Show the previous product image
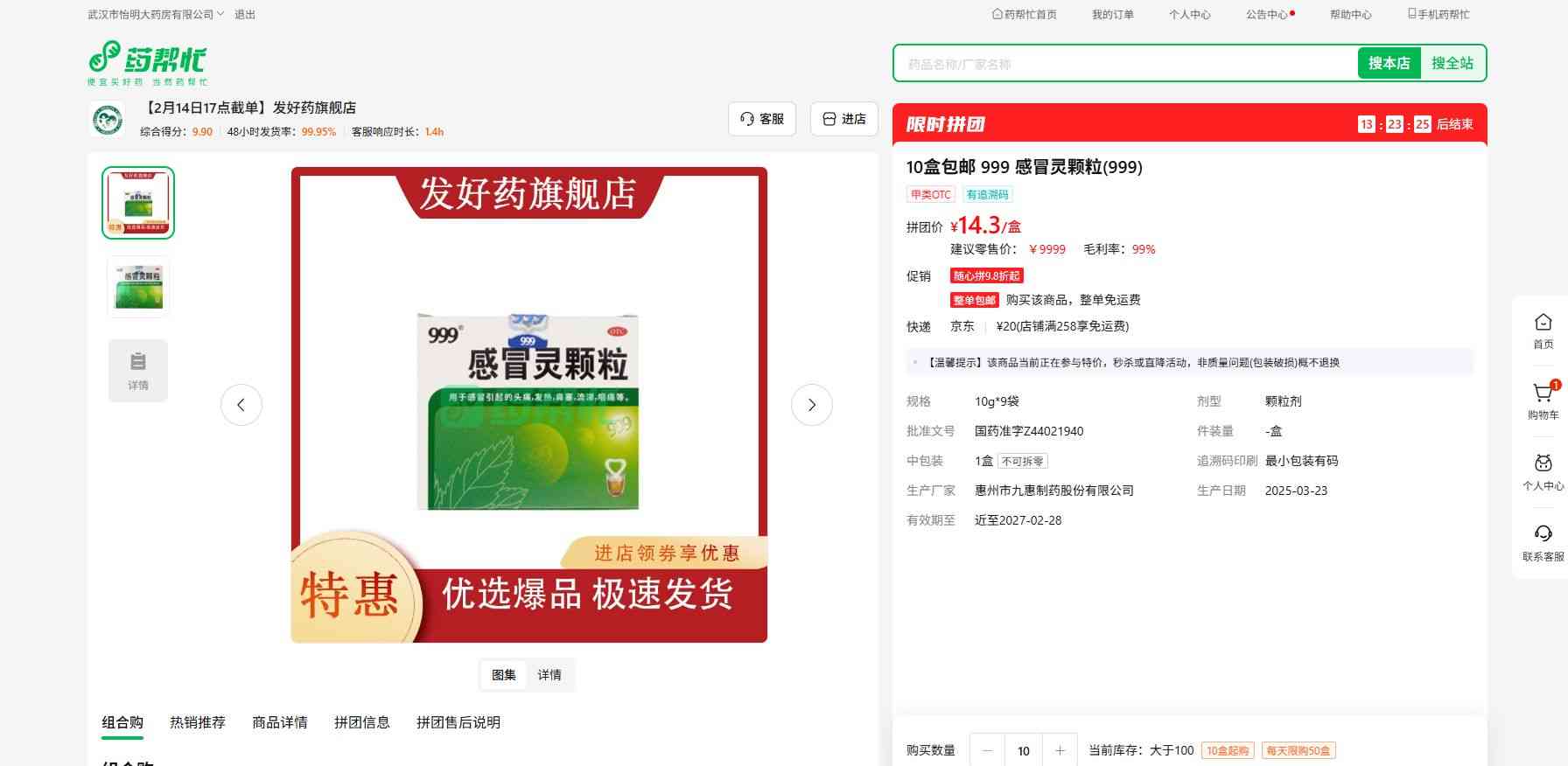The height and width of the screenshot is (766, 1568). (x=241, y=405)
